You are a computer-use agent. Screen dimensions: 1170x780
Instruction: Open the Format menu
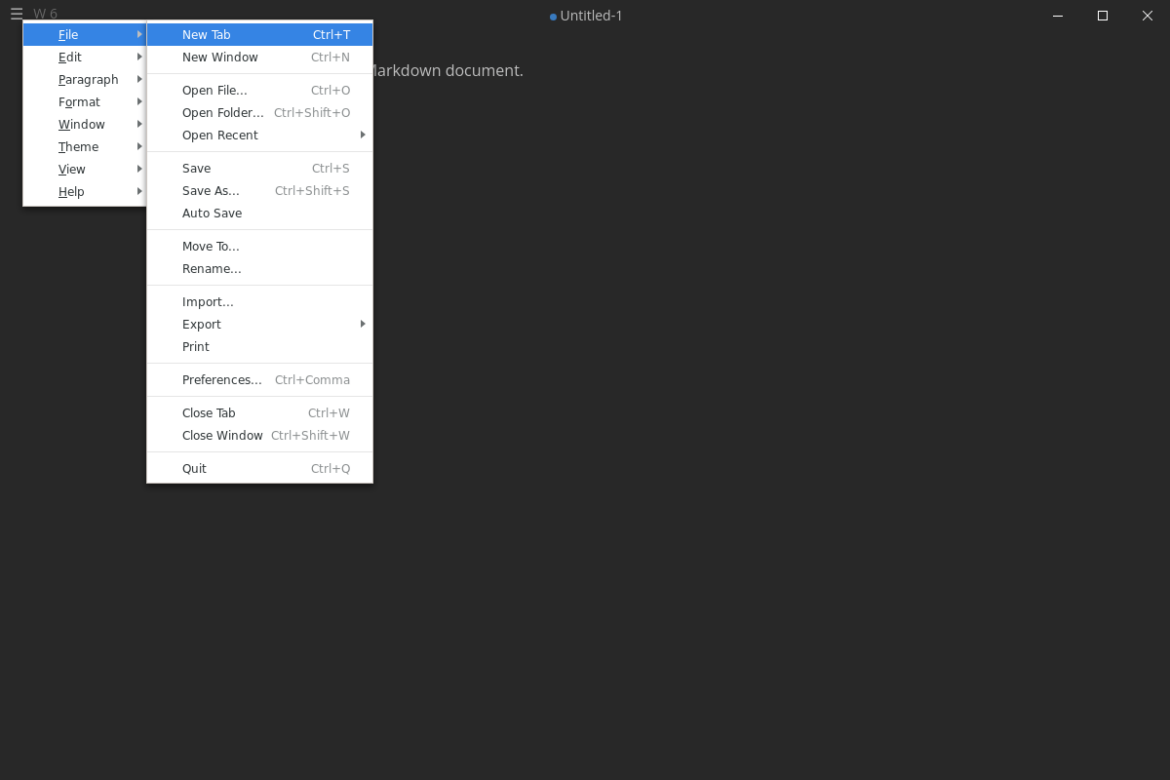point(78,101)
